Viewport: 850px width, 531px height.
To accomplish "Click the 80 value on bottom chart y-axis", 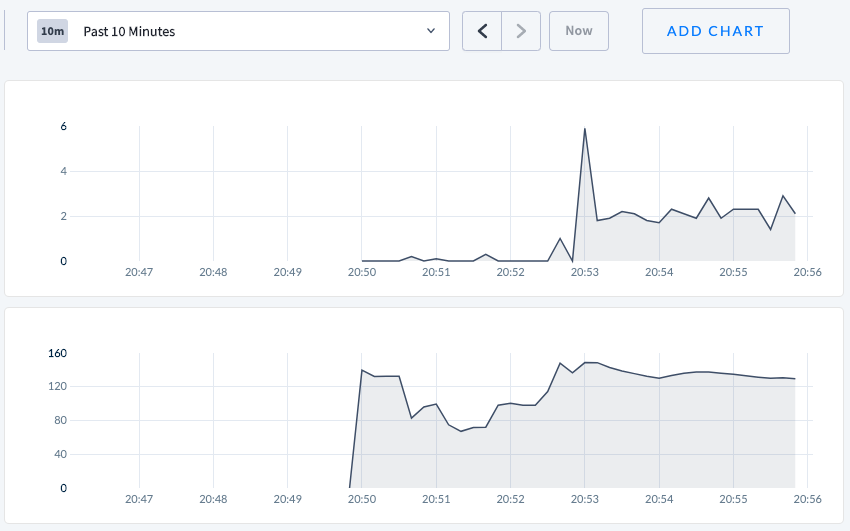I will point(60,420).
